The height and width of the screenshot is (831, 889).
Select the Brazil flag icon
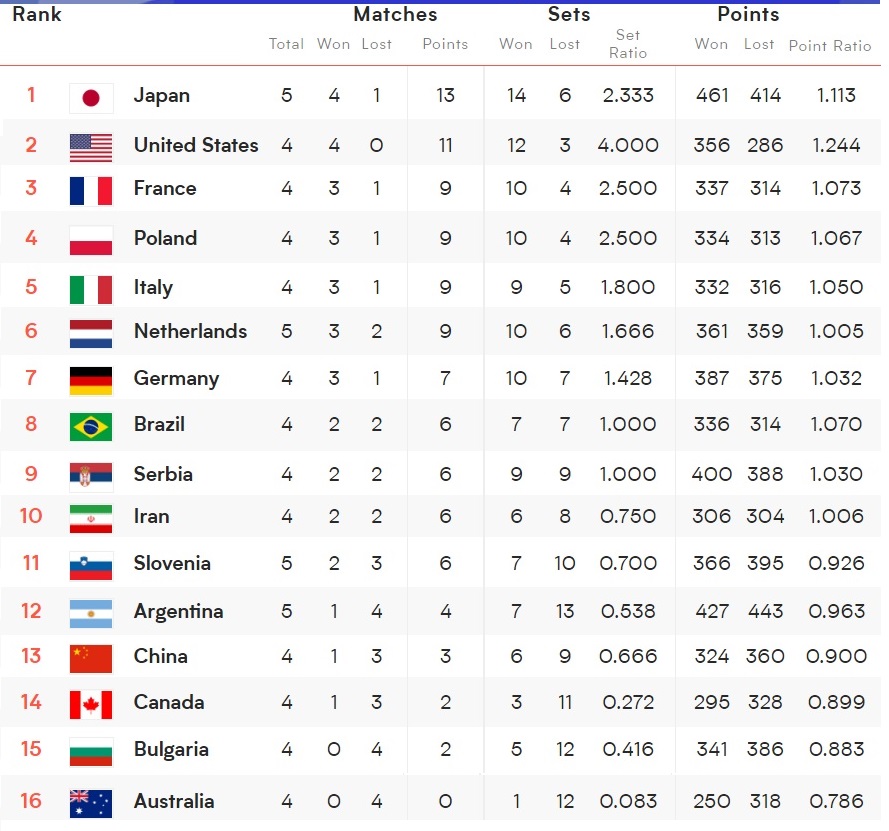(x=91, y=426)
